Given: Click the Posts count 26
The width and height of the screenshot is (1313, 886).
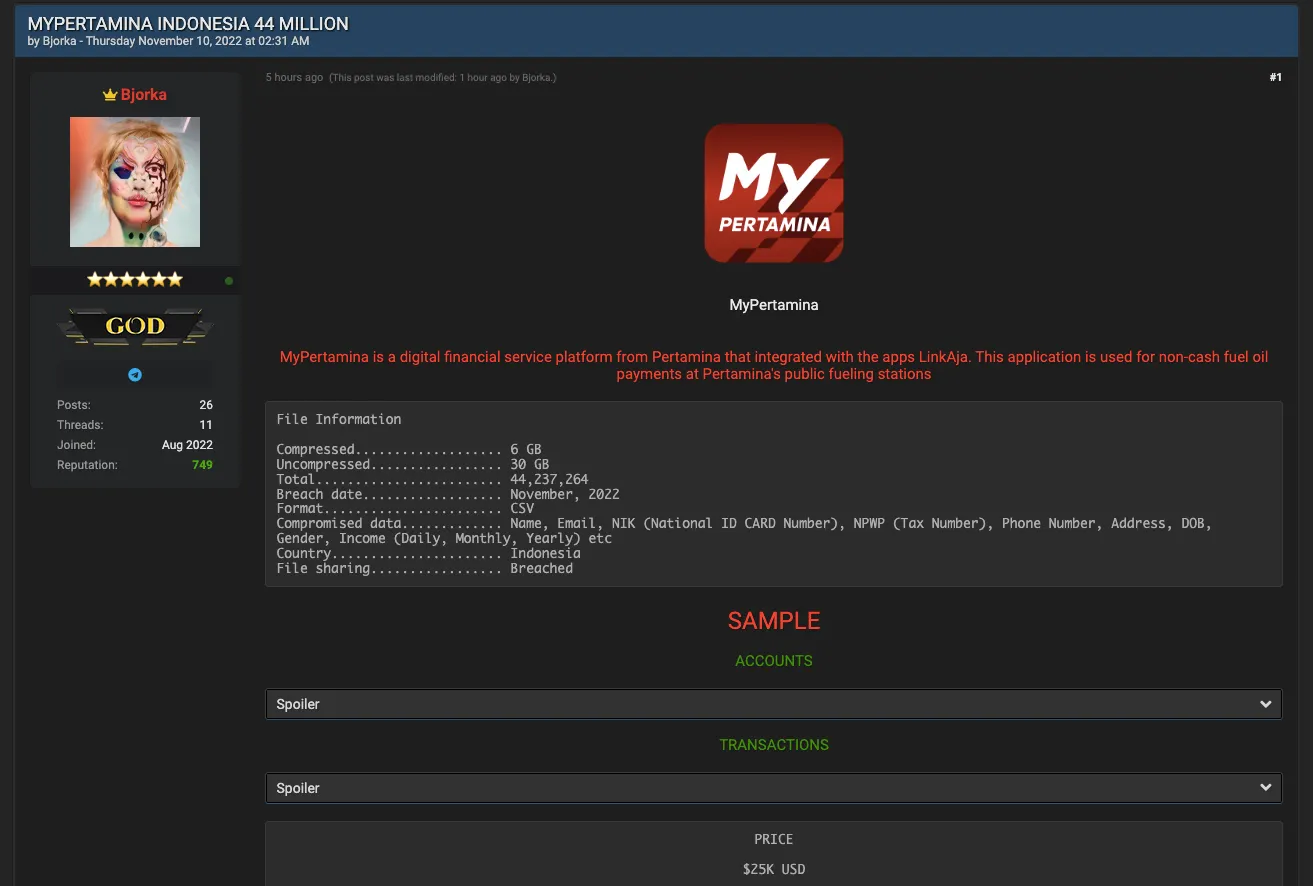Looking at the screenshot, I should pos(205,405).
